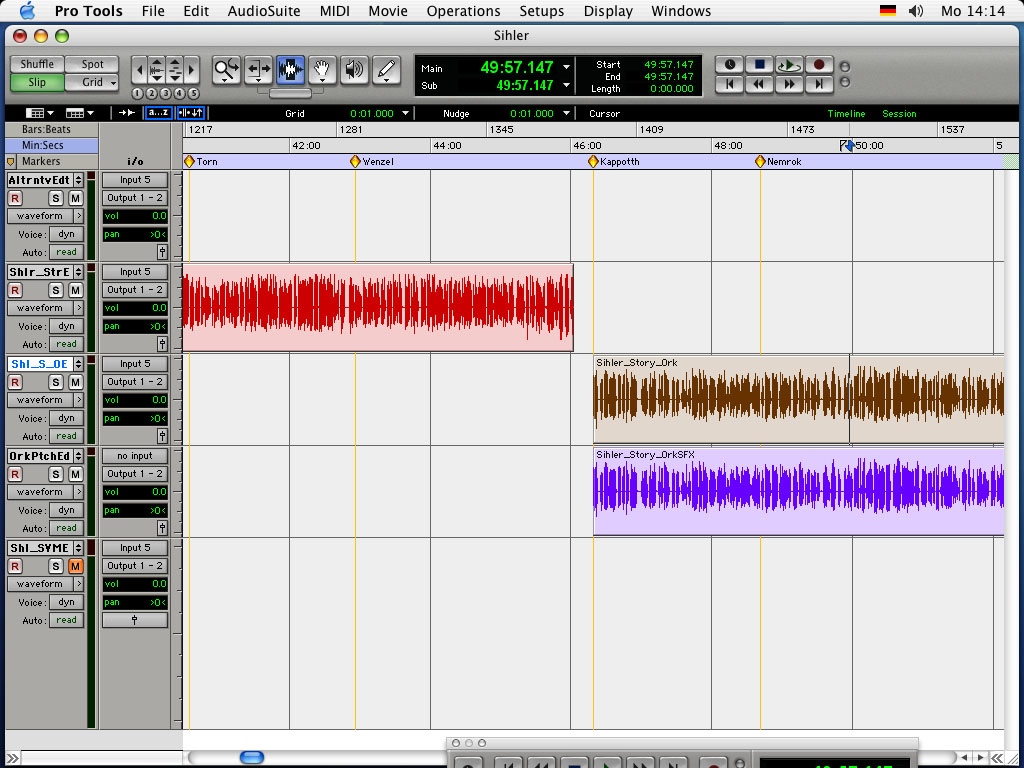This screenshot has height=768, width=1024.
Task: Open the Operations menu
Action: pyautogui.click(x=463, y=11)
